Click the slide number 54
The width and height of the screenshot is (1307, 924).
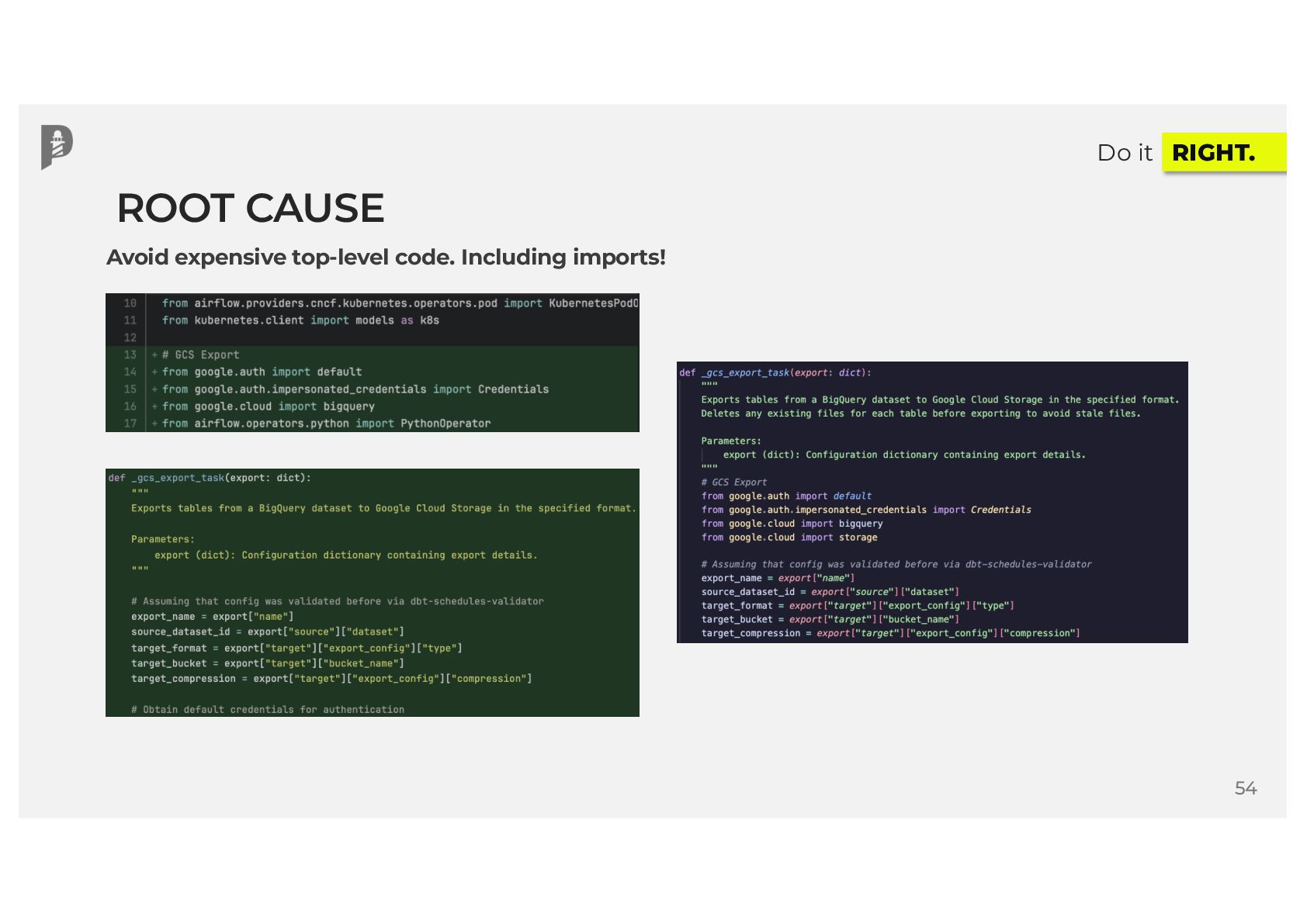(x=1246, y=788)
